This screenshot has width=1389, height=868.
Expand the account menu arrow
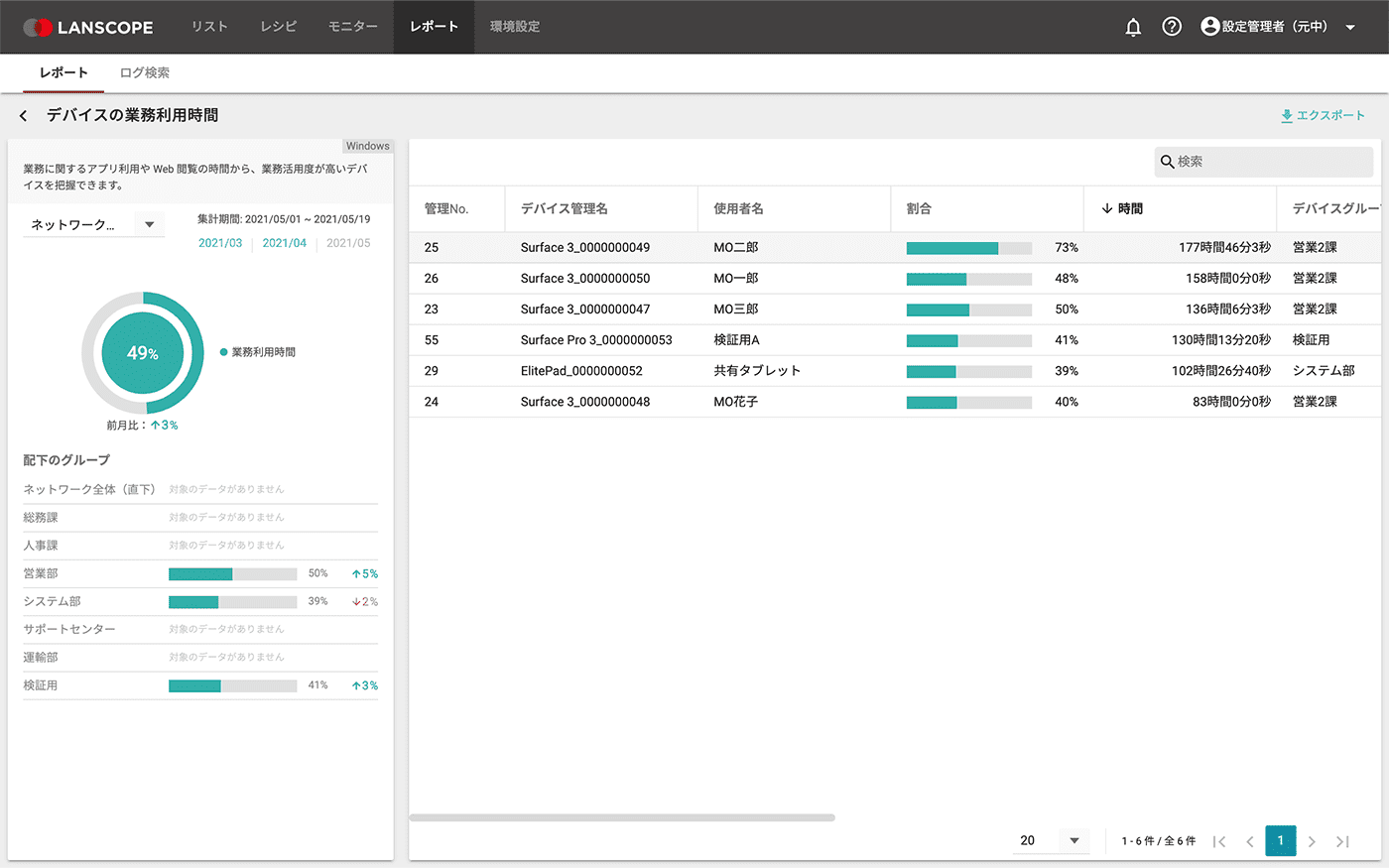1350,28
